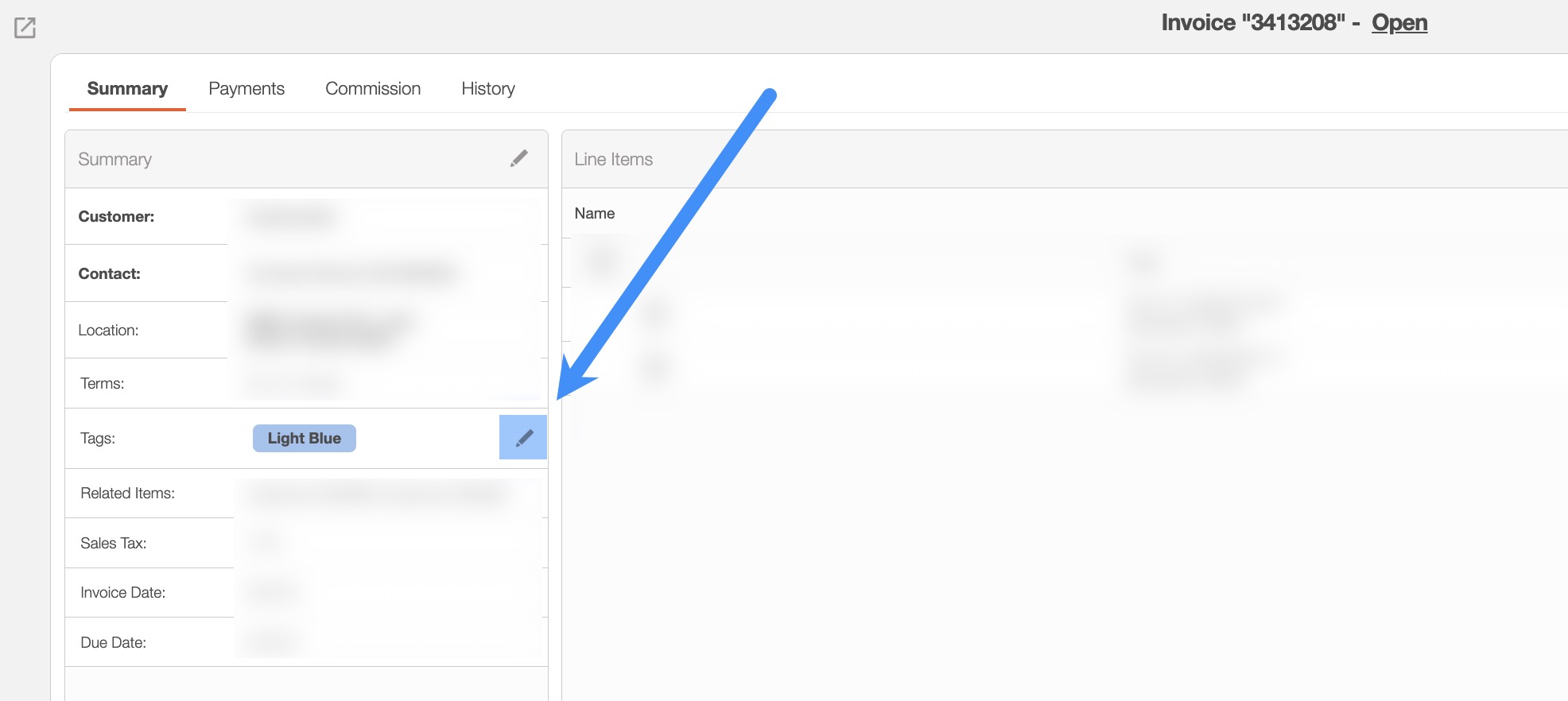1568x701 pixels.
Task: Click the Related Items label
Action: tap(127, 493)
